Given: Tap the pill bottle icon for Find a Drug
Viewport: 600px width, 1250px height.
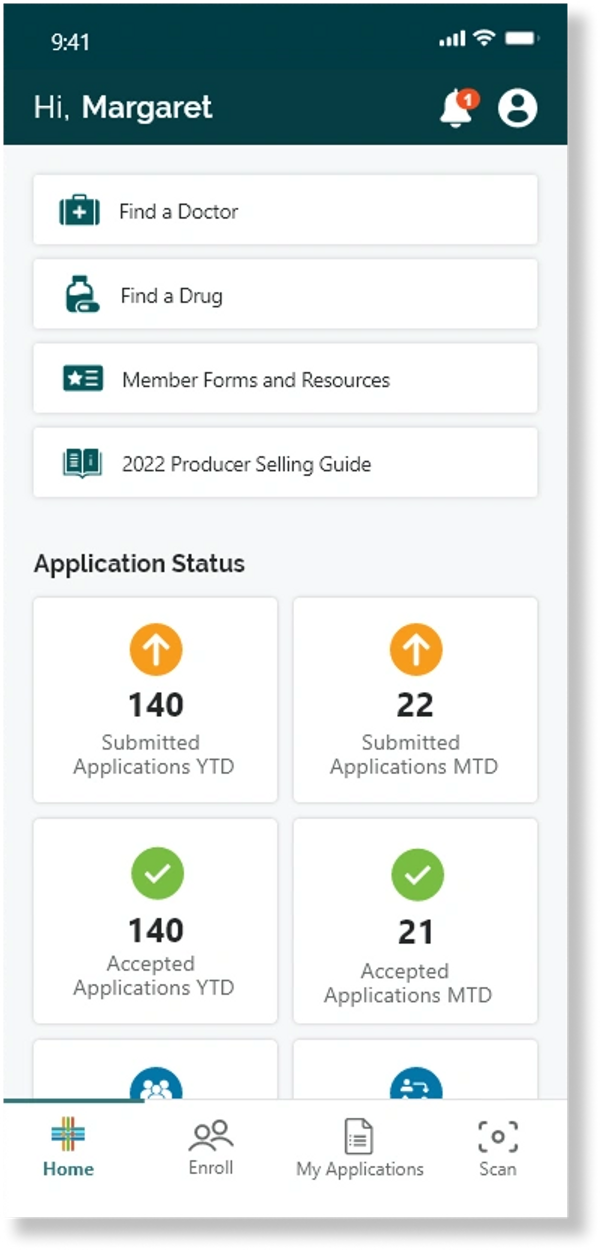Looking at the screenshot, I should point(82,295).
